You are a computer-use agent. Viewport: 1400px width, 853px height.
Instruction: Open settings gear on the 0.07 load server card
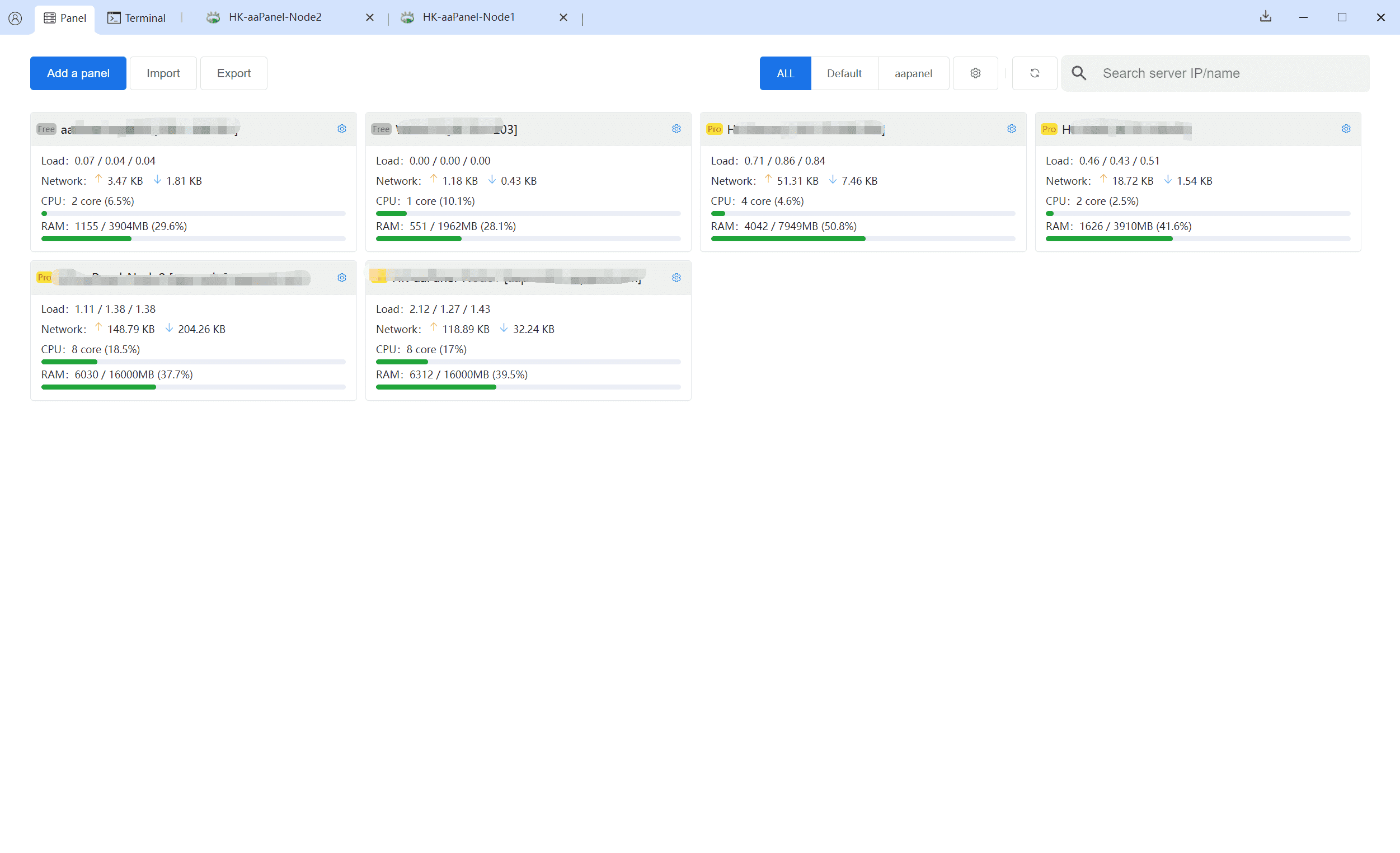(341, 129)
